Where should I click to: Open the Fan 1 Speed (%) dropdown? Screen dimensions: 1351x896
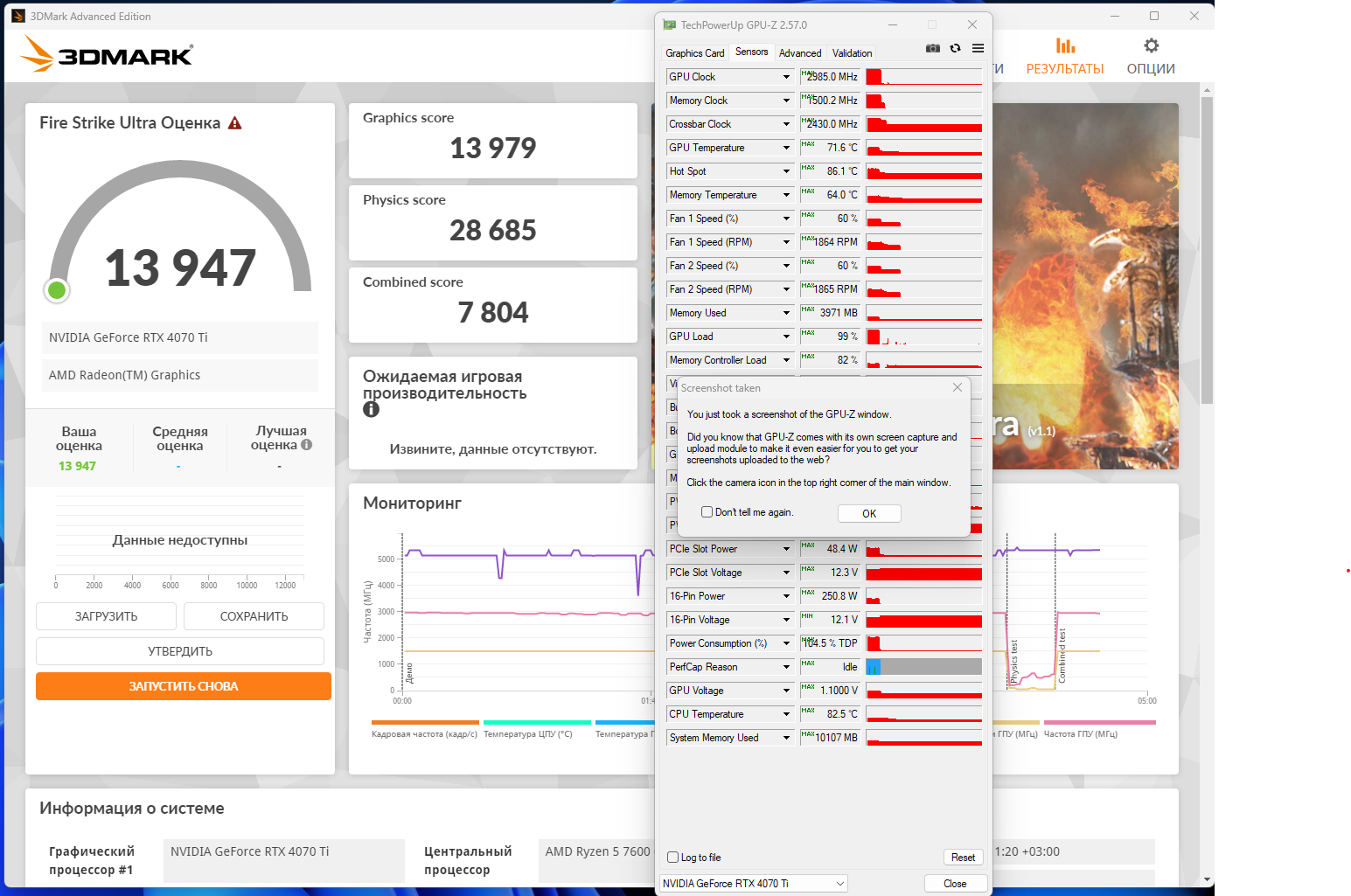[x=786, y=219]
